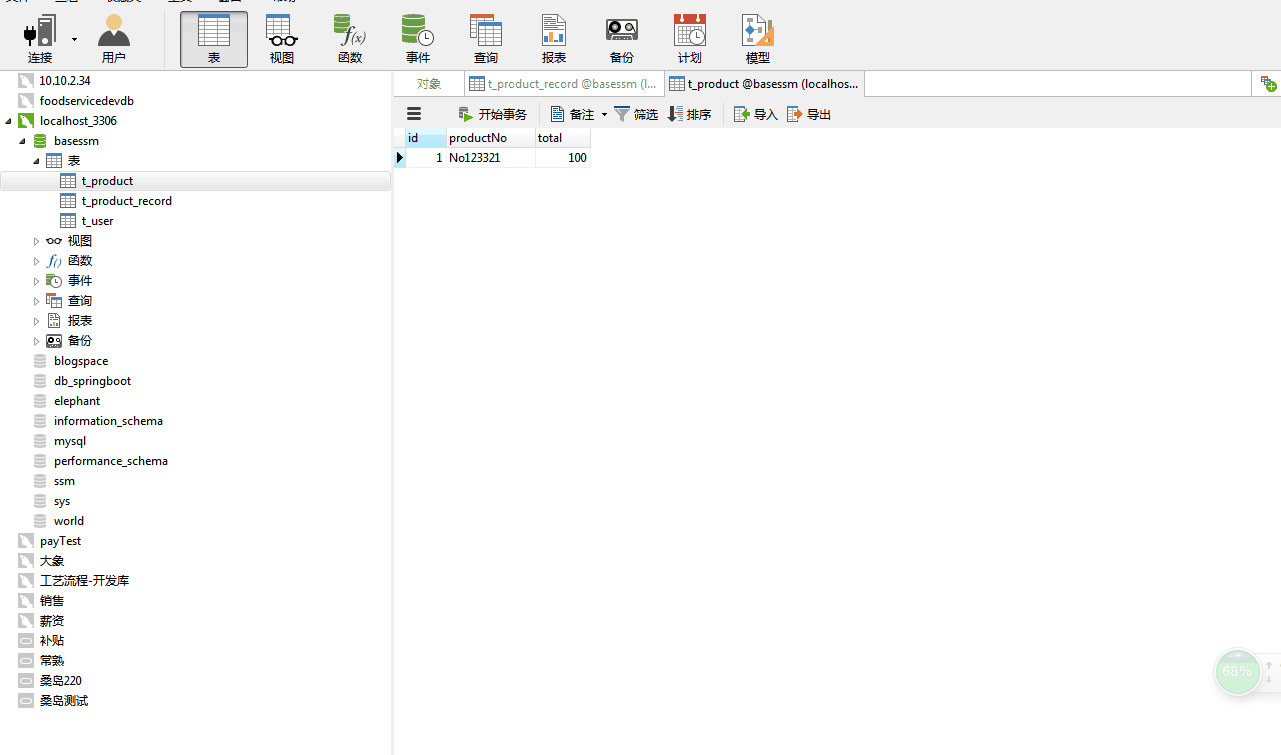Switch to the t_product_record tab
The height and width of the screenshot is (755, 1281).
[x=563, y=84]
